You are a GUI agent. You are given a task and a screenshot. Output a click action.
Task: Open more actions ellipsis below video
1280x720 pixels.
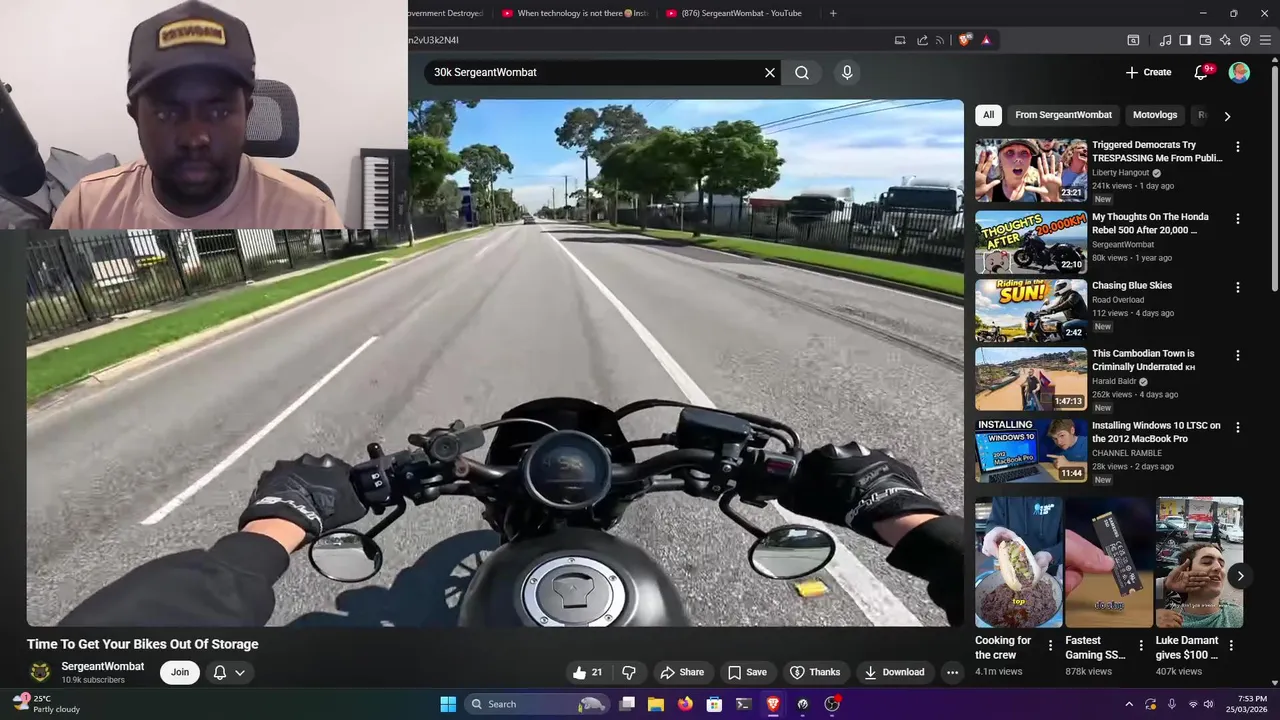(952, 672)
